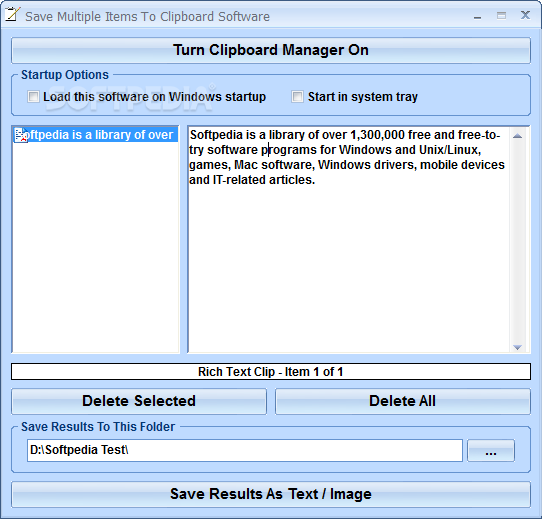Click the Turn Clipboard Manager On button

tap(271, 50)
